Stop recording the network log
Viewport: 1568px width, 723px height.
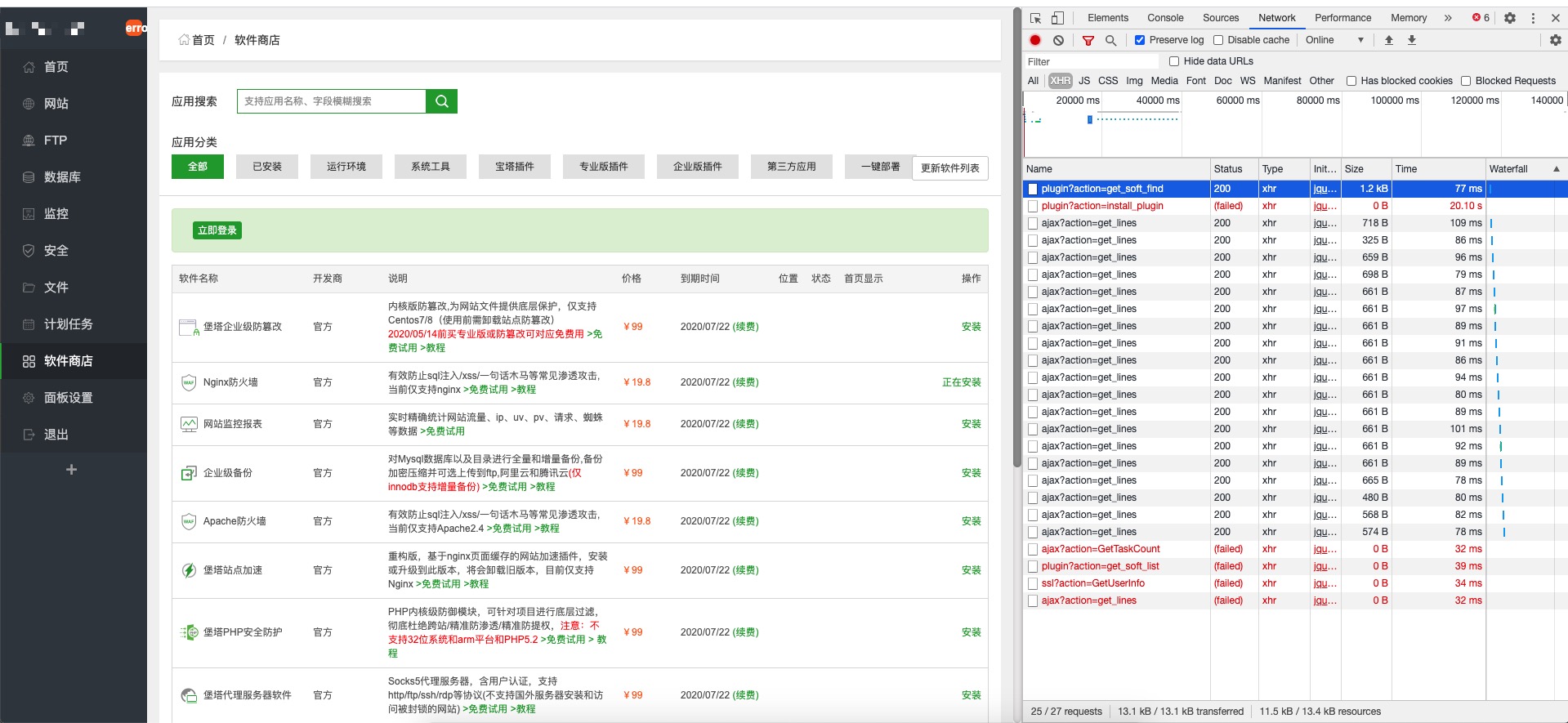pyautogui.click(x=1035, y=40)
